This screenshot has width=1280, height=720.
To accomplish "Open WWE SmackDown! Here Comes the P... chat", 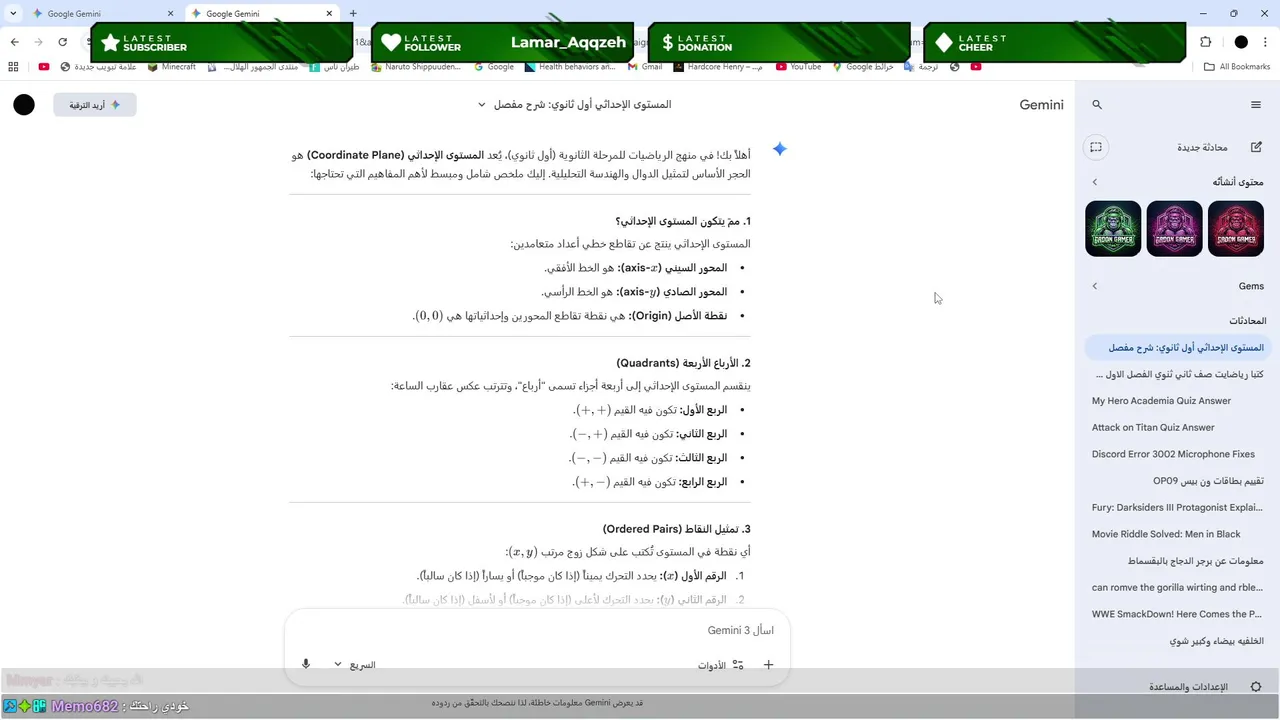I will tap(1176, 614).
